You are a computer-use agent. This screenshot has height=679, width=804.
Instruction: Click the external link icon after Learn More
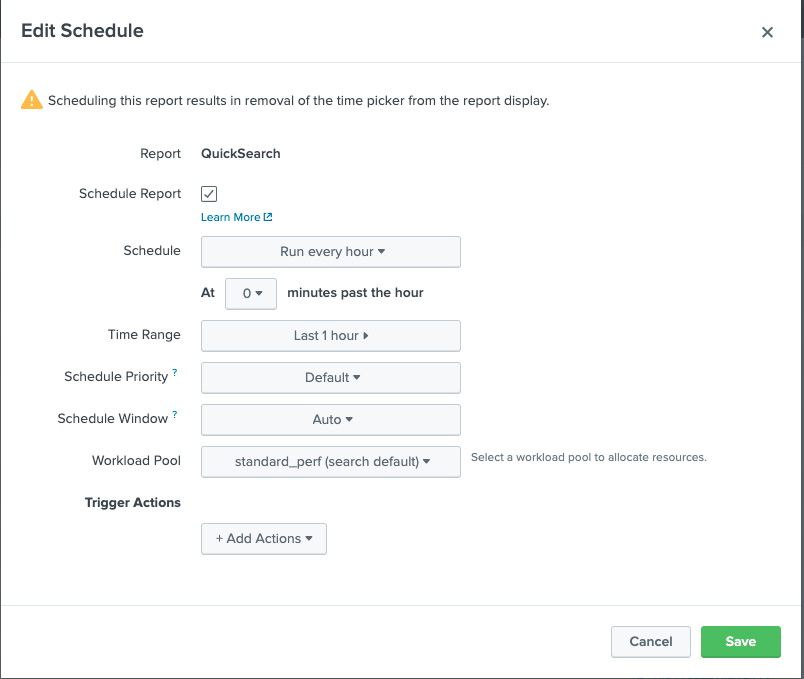[x=266, y=216]
